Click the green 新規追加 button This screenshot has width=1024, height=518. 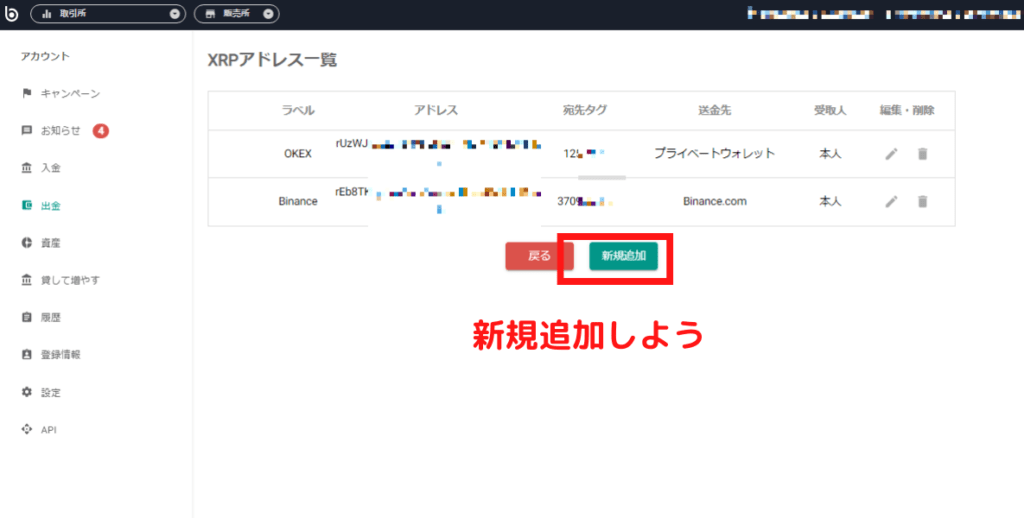click(x=623, y=256)
